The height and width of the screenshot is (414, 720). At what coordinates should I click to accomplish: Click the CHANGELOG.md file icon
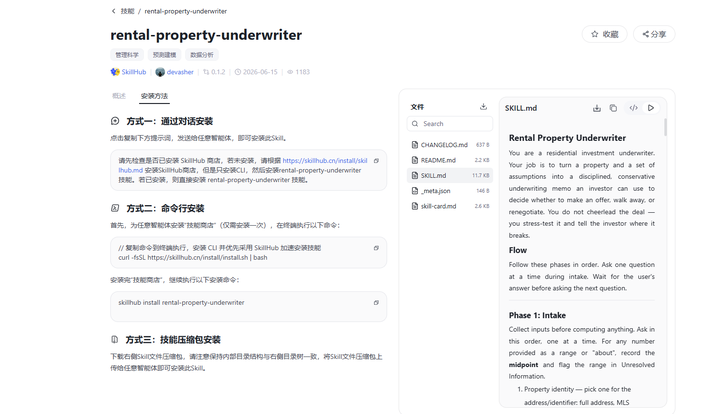point(415,145)
